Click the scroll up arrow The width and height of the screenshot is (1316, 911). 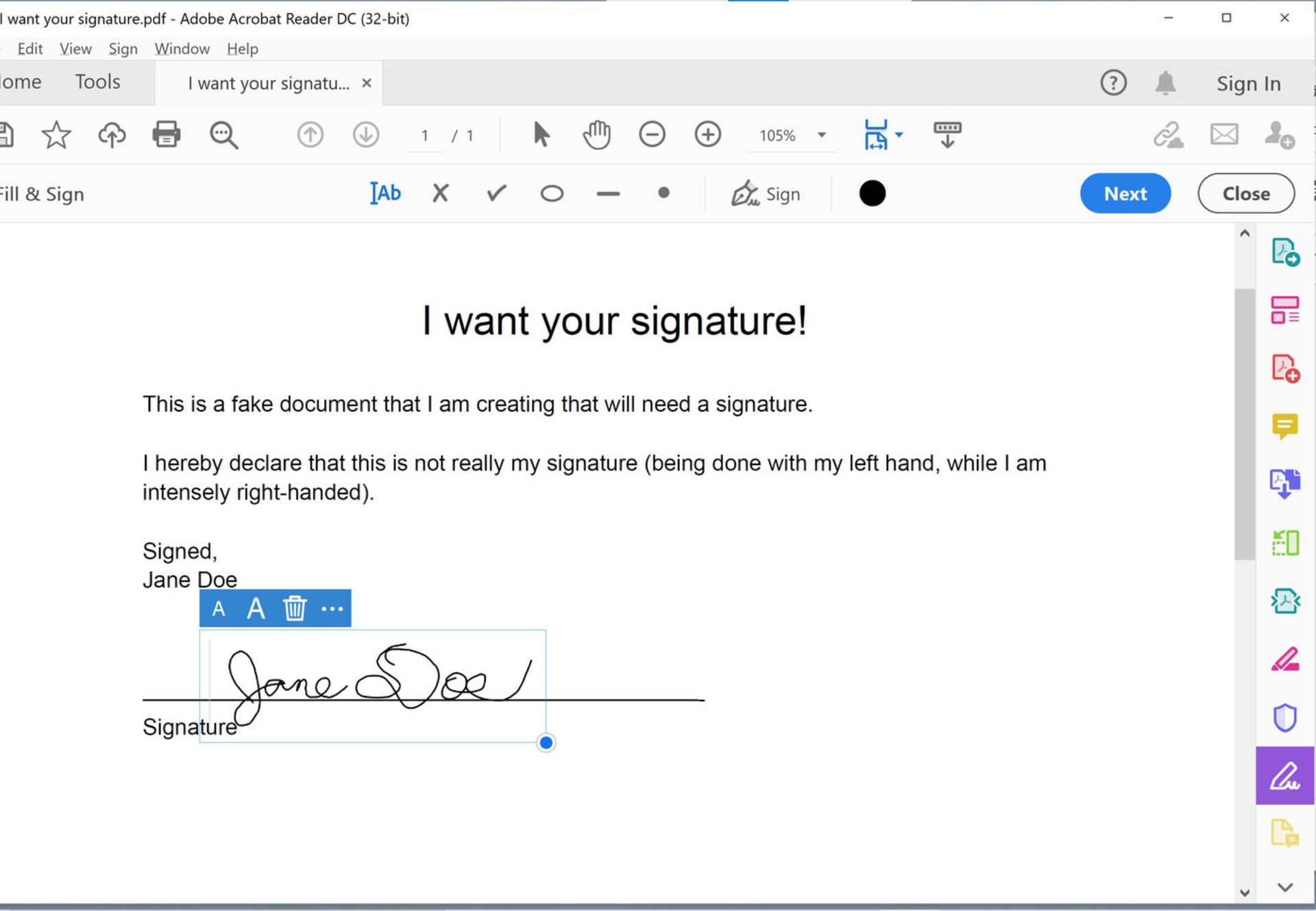1245,234
